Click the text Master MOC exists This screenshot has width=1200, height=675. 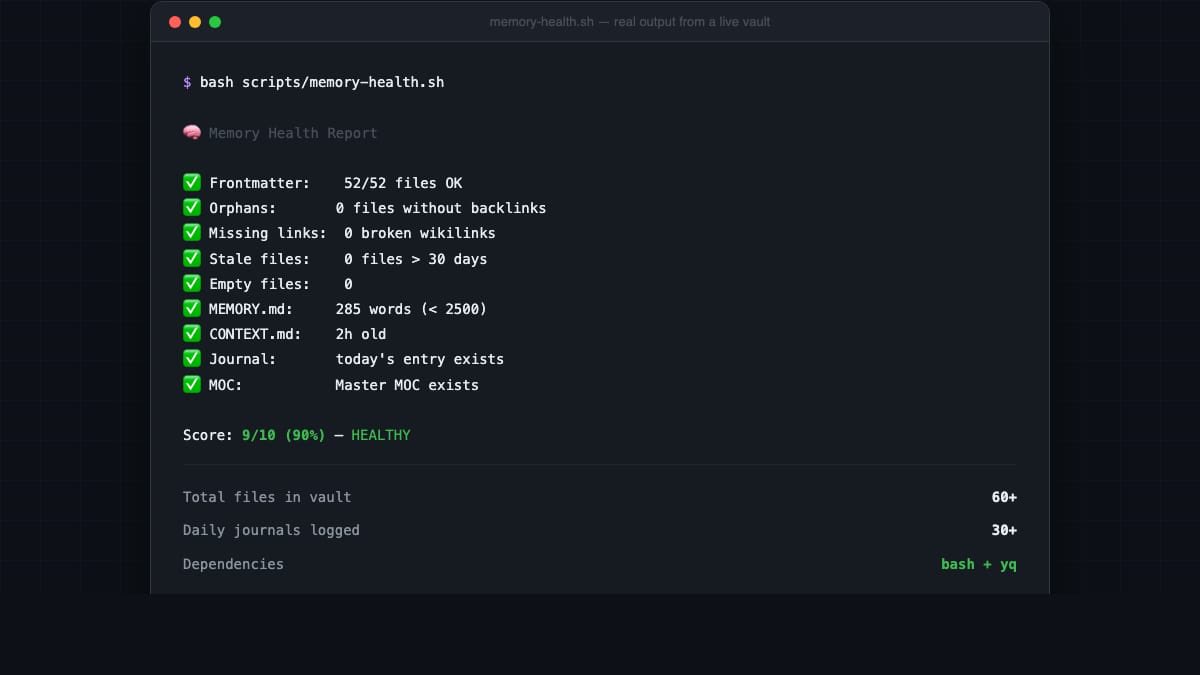[407, 385]
